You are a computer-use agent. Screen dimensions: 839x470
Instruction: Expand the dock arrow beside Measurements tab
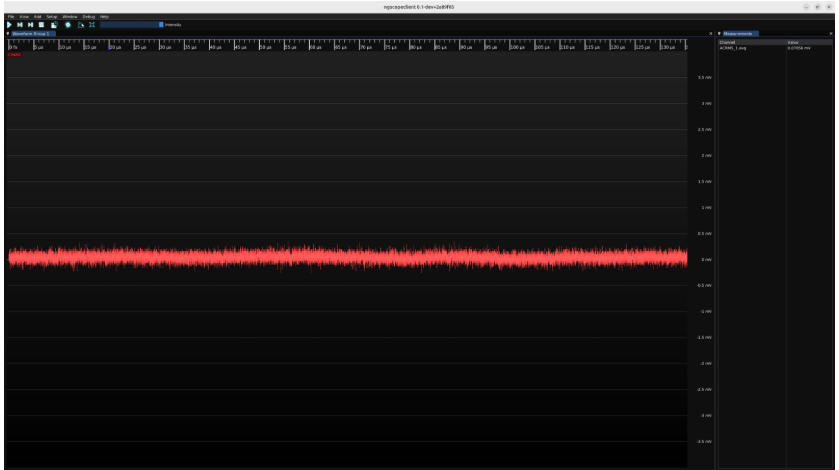719,34
